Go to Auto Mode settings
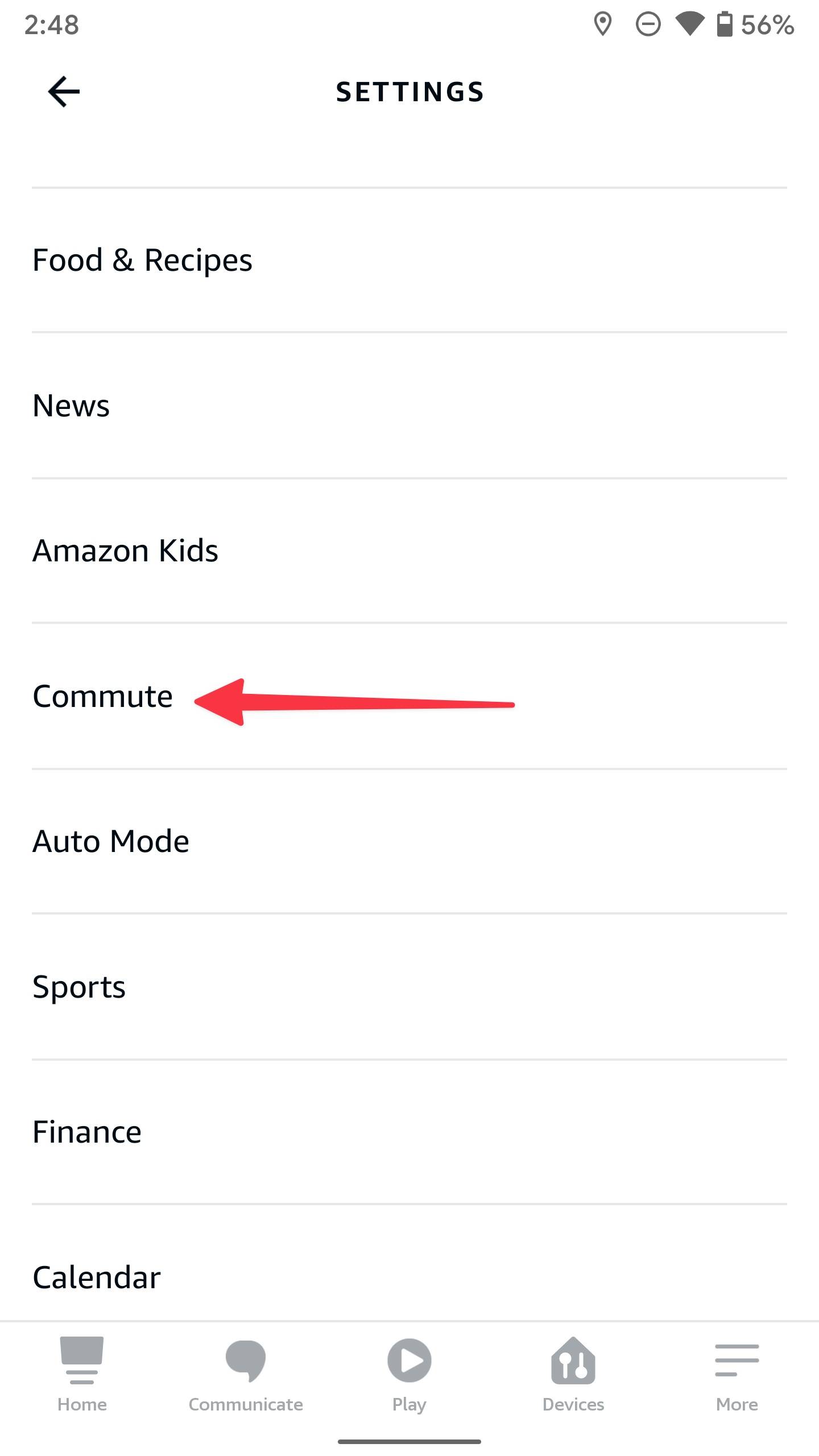The height and width of the screenshot is (1456, 819). click(x=111, y=841)
